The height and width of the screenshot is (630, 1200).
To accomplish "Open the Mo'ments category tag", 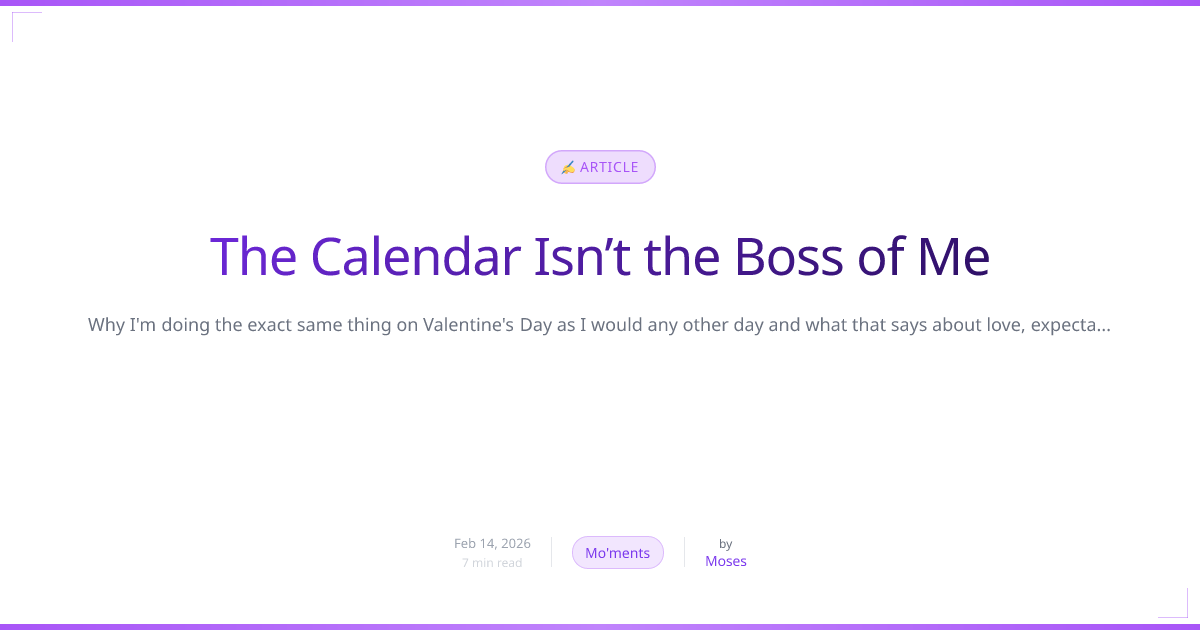I will pos(617,552).
